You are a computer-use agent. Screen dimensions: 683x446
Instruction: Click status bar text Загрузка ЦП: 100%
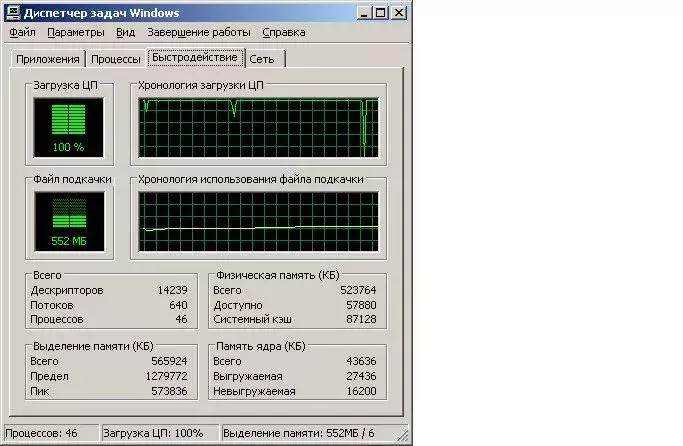click(153, 433)
